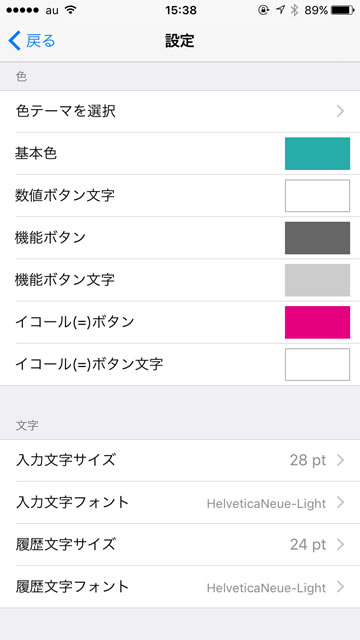This screenshot has width=360, height=640.
Task: Tap the rotation lock status icon
Action: [x=264, y=10]
